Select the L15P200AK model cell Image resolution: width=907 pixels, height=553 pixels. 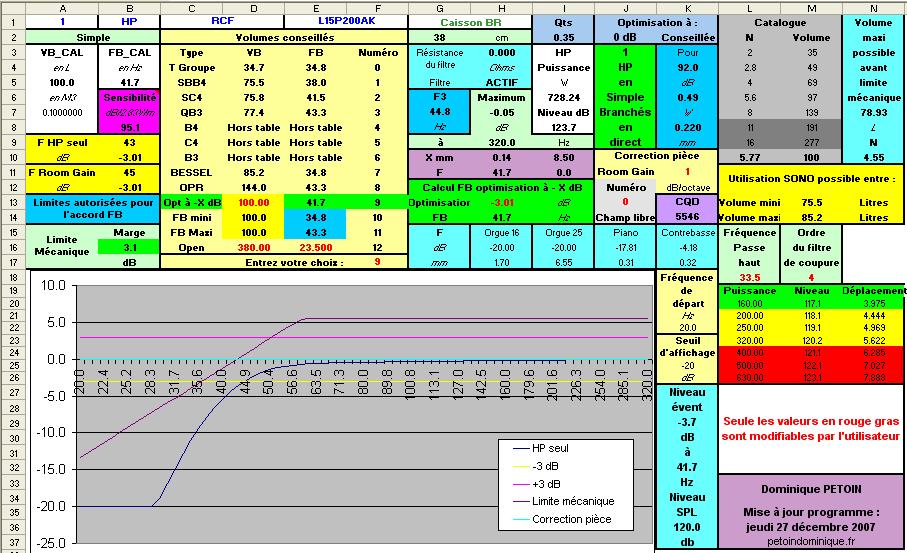(x=346, y=21)
